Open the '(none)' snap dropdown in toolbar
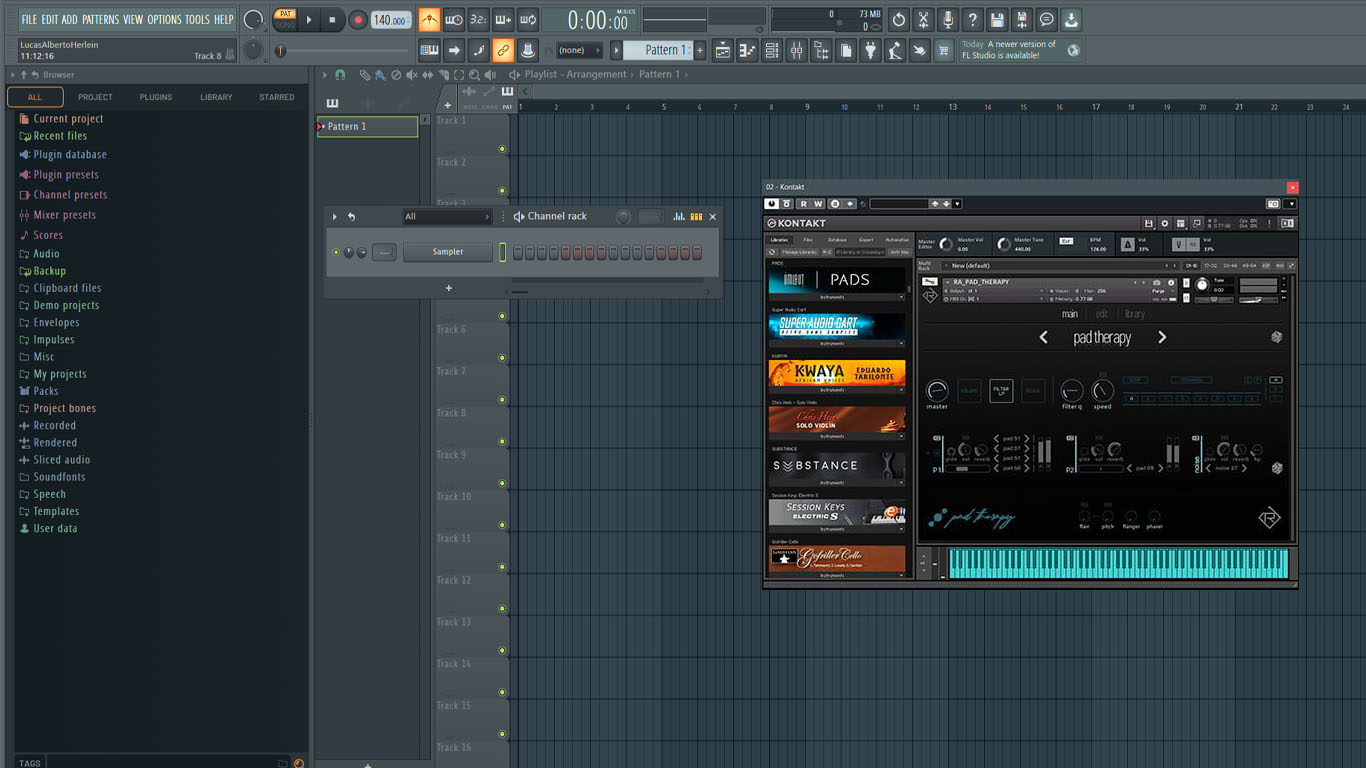The width and height of the screenshot is (1366, 768). coord(579,50)
